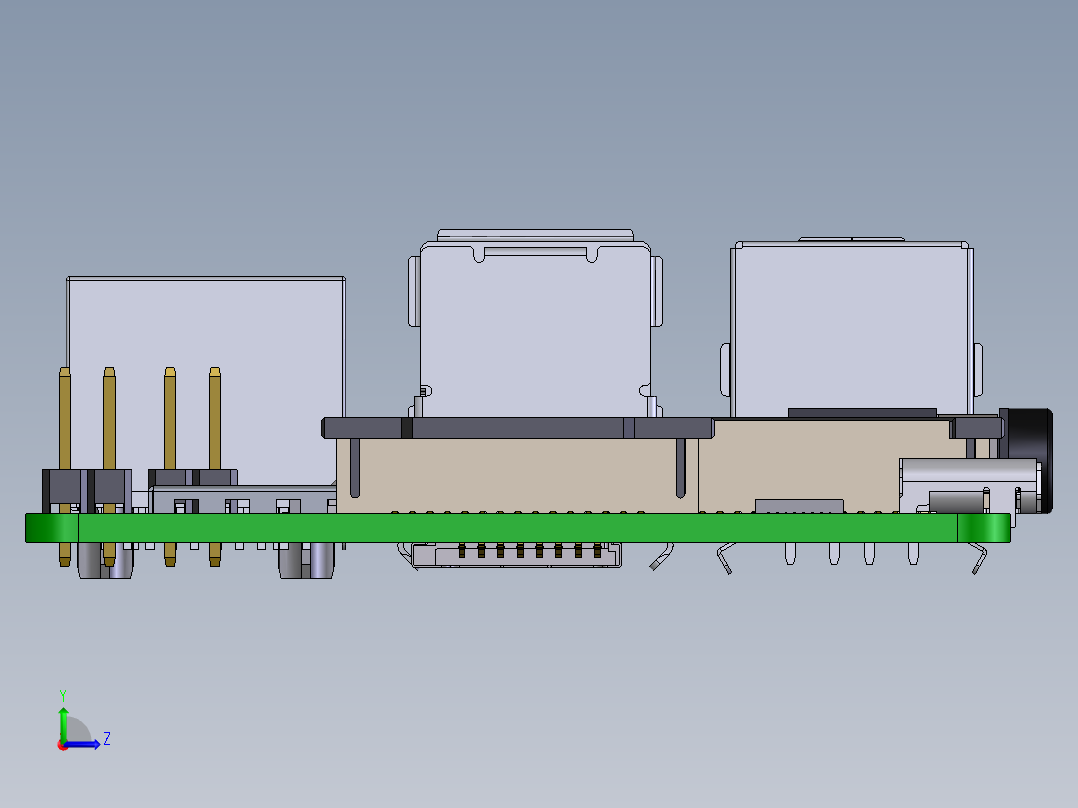Select the right metal connector shield housing
This screenshot has width=1078, height=808.
tap(851, 329)
